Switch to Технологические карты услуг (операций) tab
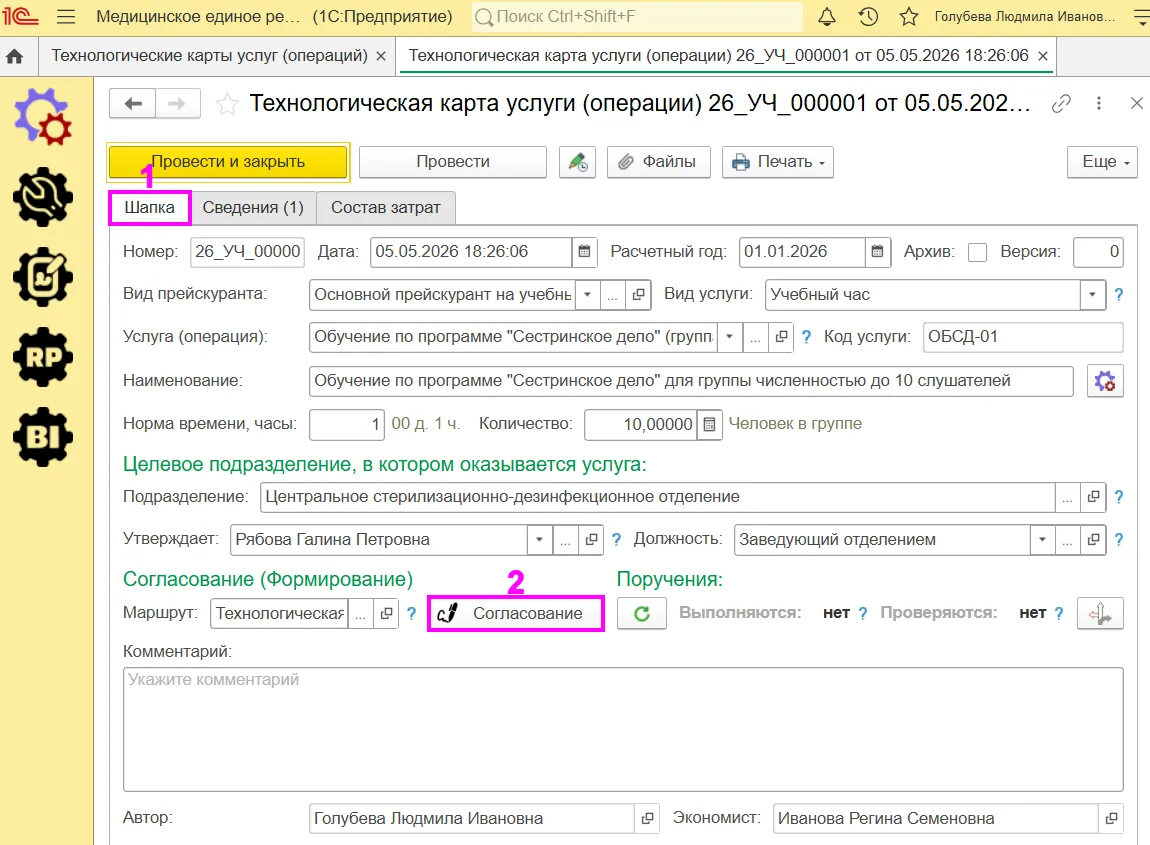The height and width of the screenshot is (845, 1150). (x=210, y=56)
